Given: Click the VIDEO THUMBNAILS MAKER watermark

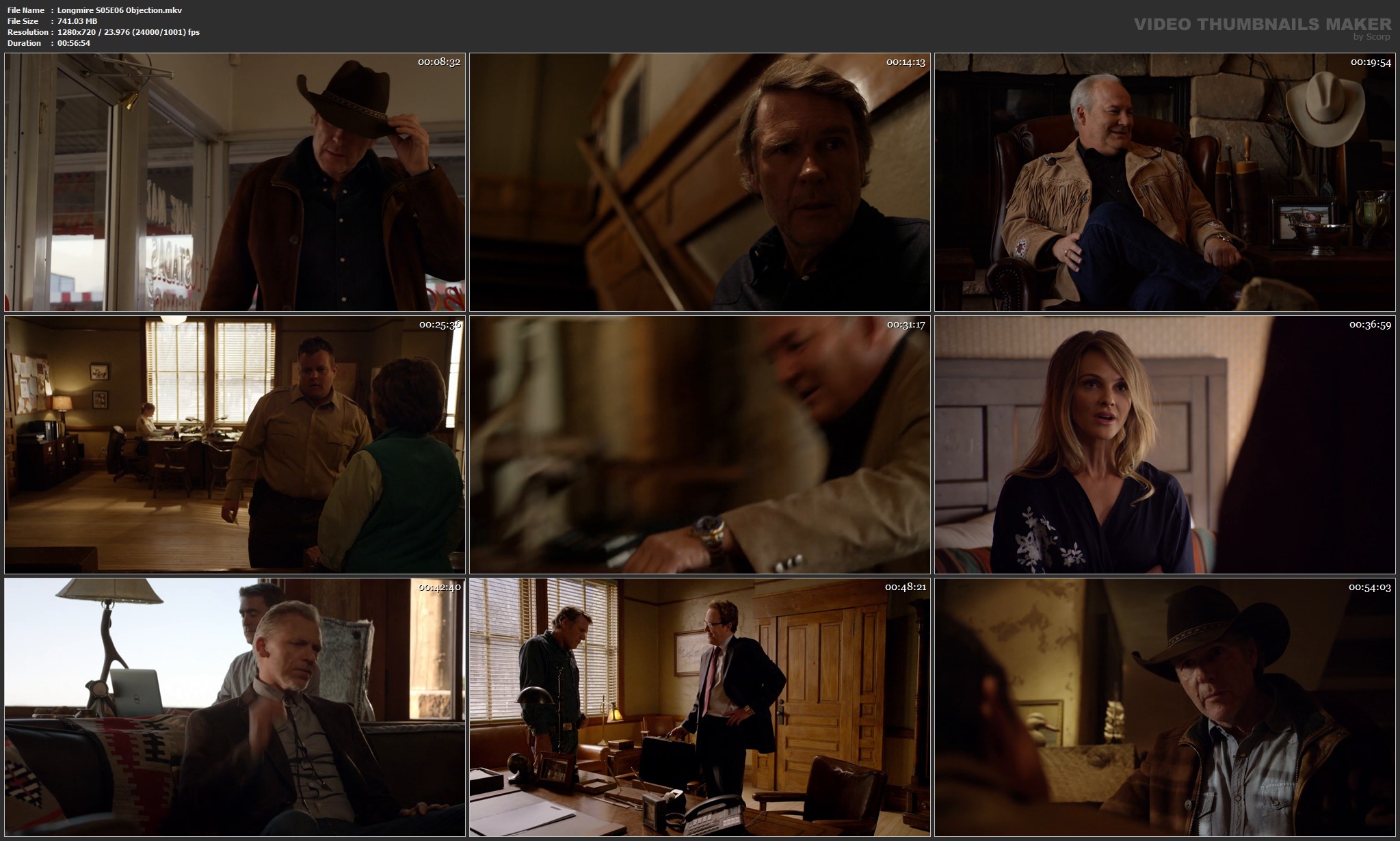Looking at the screenshot, I should tap(1262, 24).
